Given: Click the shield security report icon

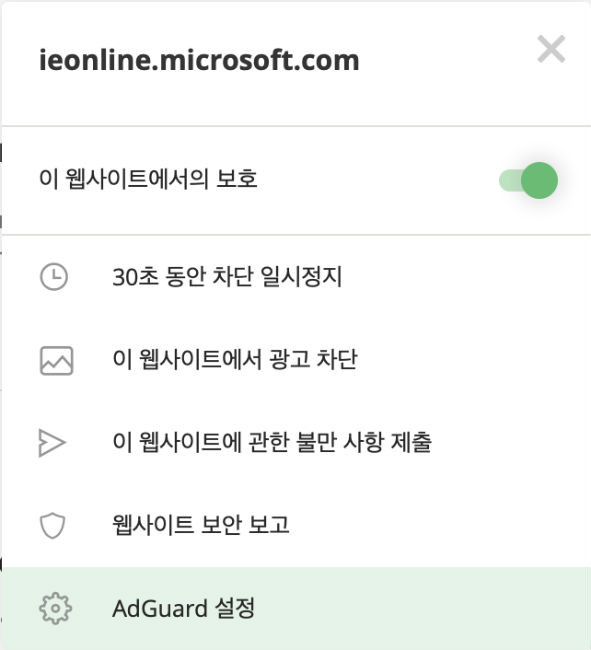Looking at the screenshot, I should coord(52,526).
